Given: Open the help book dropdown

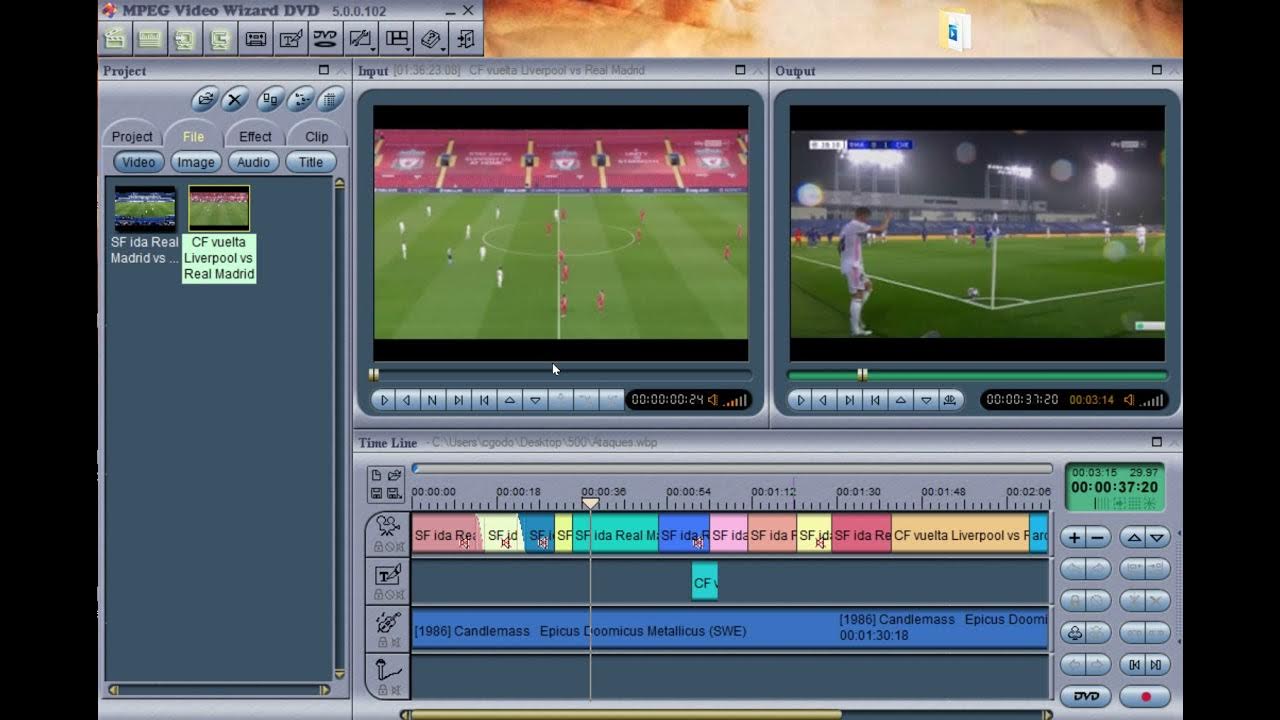Looking at the screenshot, I should (432, 39).
